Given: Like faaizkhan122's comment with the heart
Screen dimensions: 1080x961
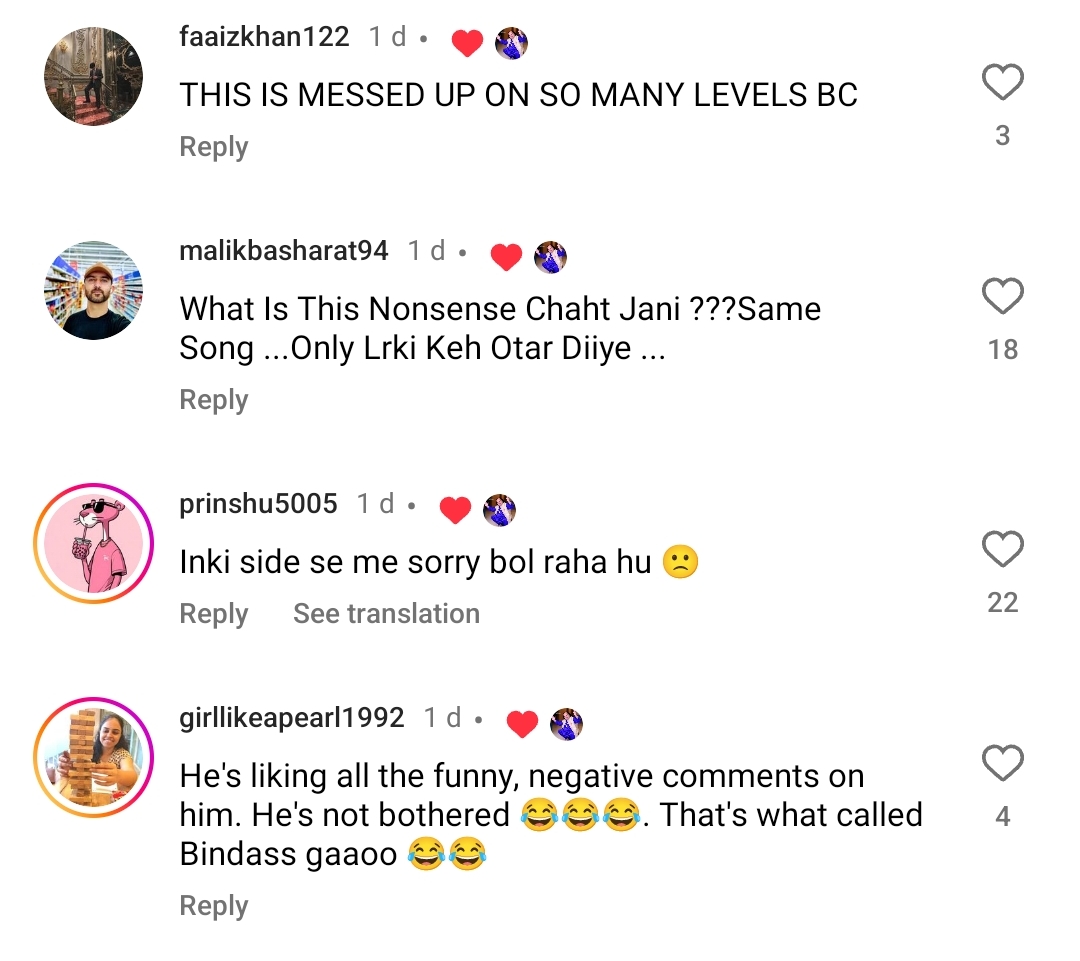Looking at the screenshot, I should pyautogui.click(x=1002, y=83).
